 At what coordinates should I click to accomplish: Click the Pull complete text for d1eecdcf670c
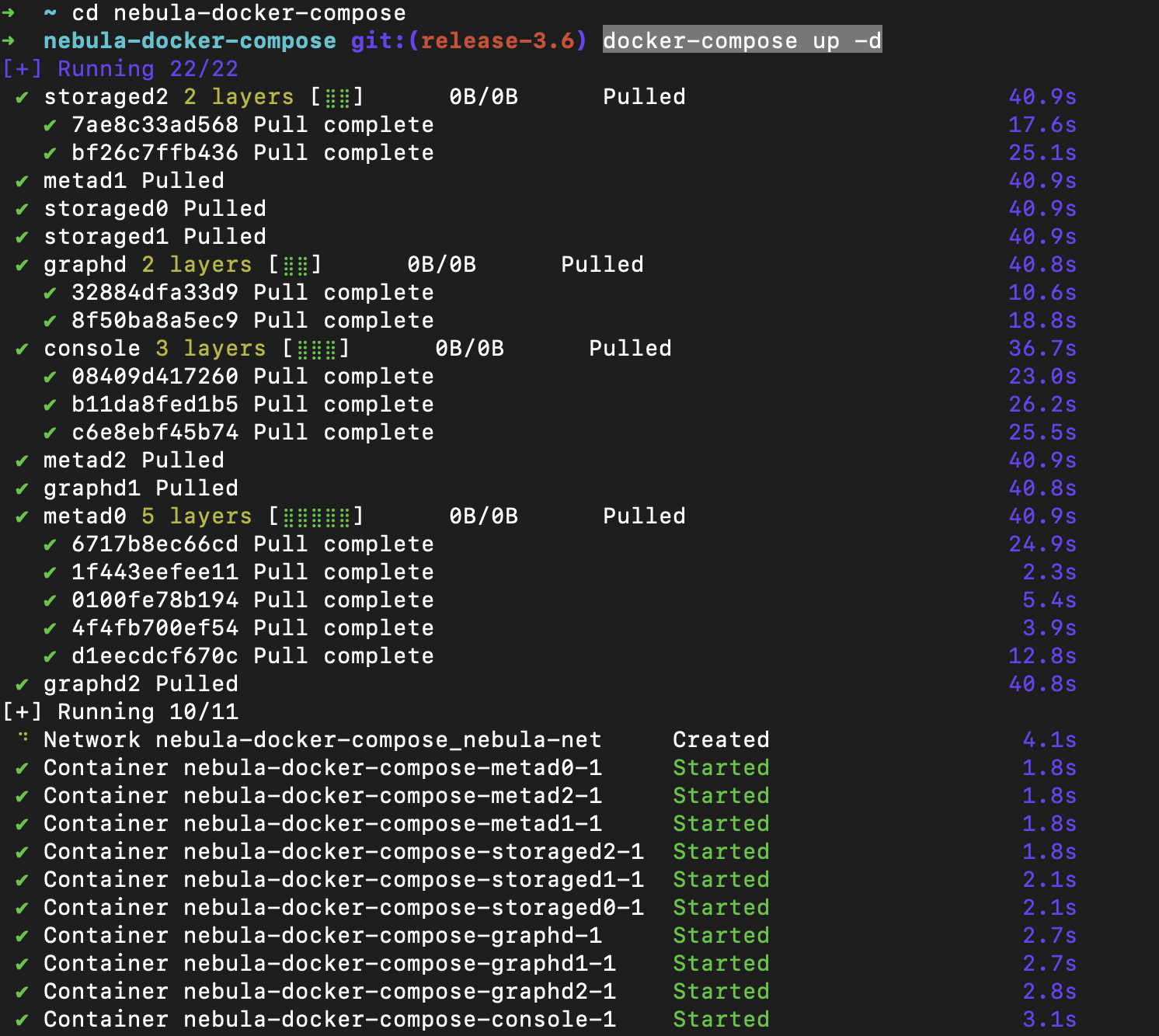coord(342,655)
